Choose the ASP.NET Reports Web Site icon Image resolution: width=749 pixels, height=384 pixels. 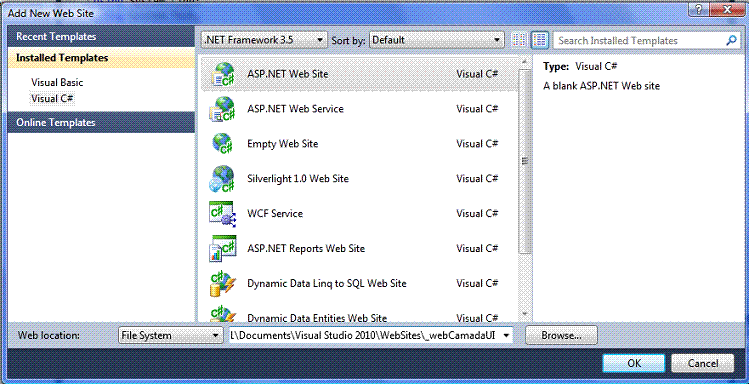pyautogui.click(x=222, y=249)
